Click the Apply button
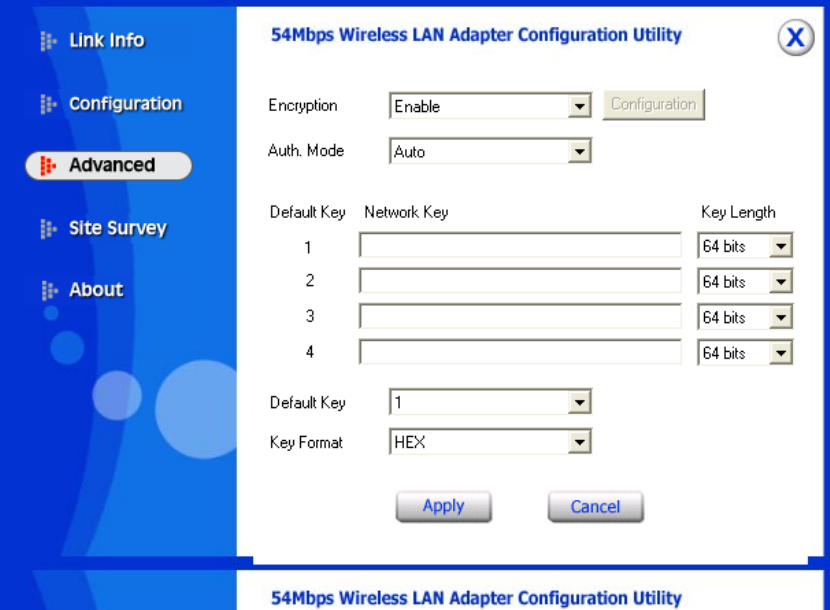The image size is (830, 610). click(x=444, y=506)
